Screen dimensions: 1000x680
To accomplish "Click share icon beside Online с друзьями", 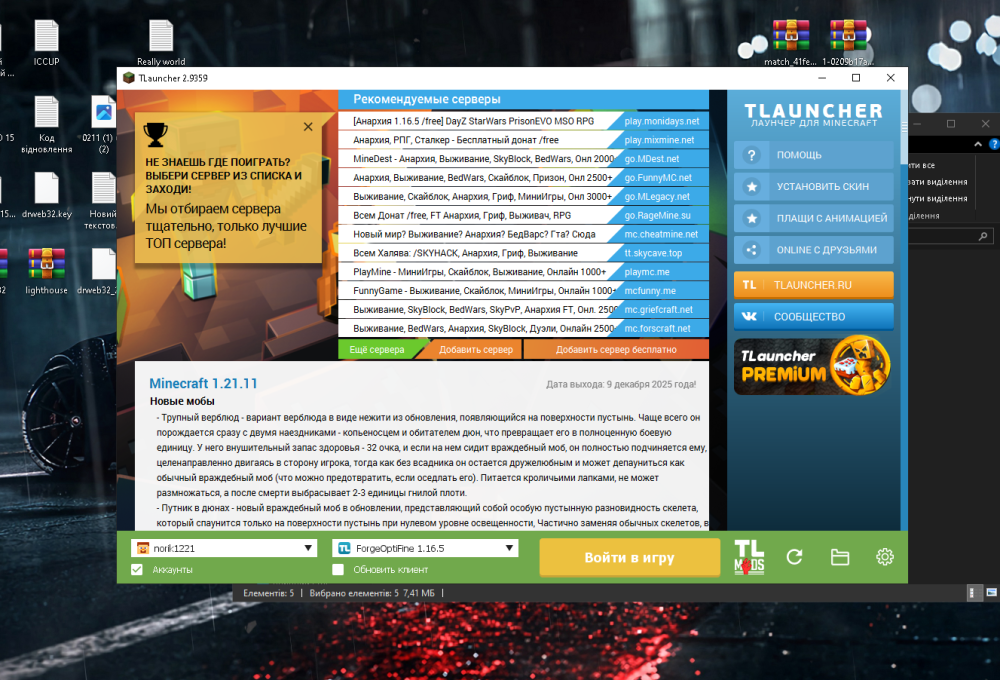I will (751, 250).
